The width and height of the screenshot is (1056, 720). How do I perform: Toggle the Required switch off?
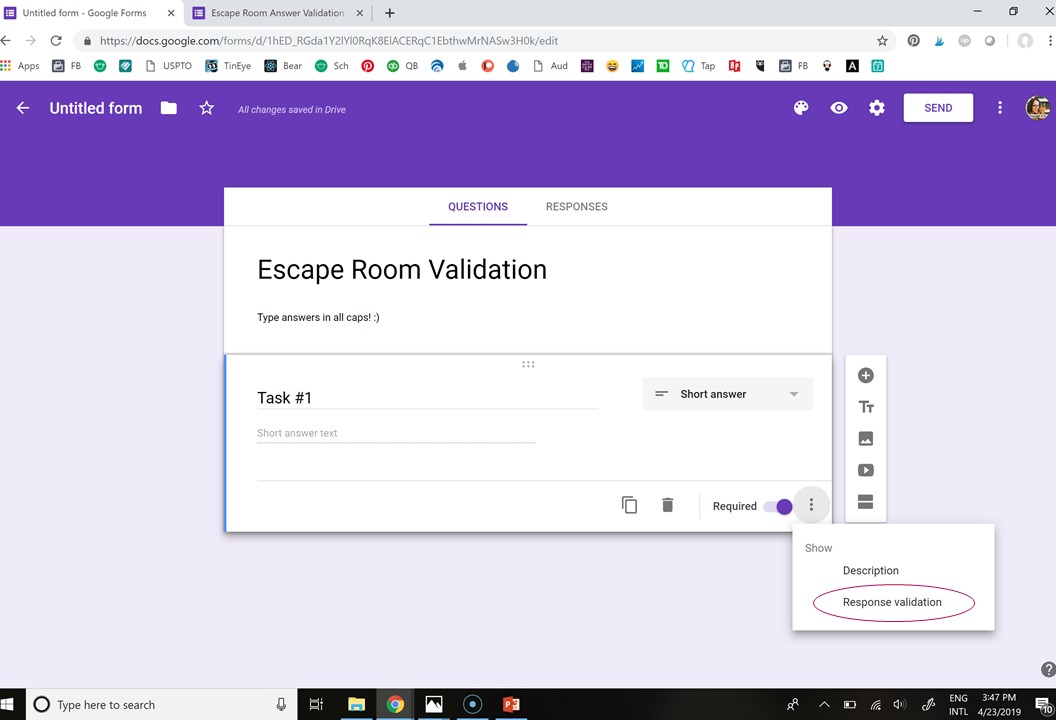778,506
